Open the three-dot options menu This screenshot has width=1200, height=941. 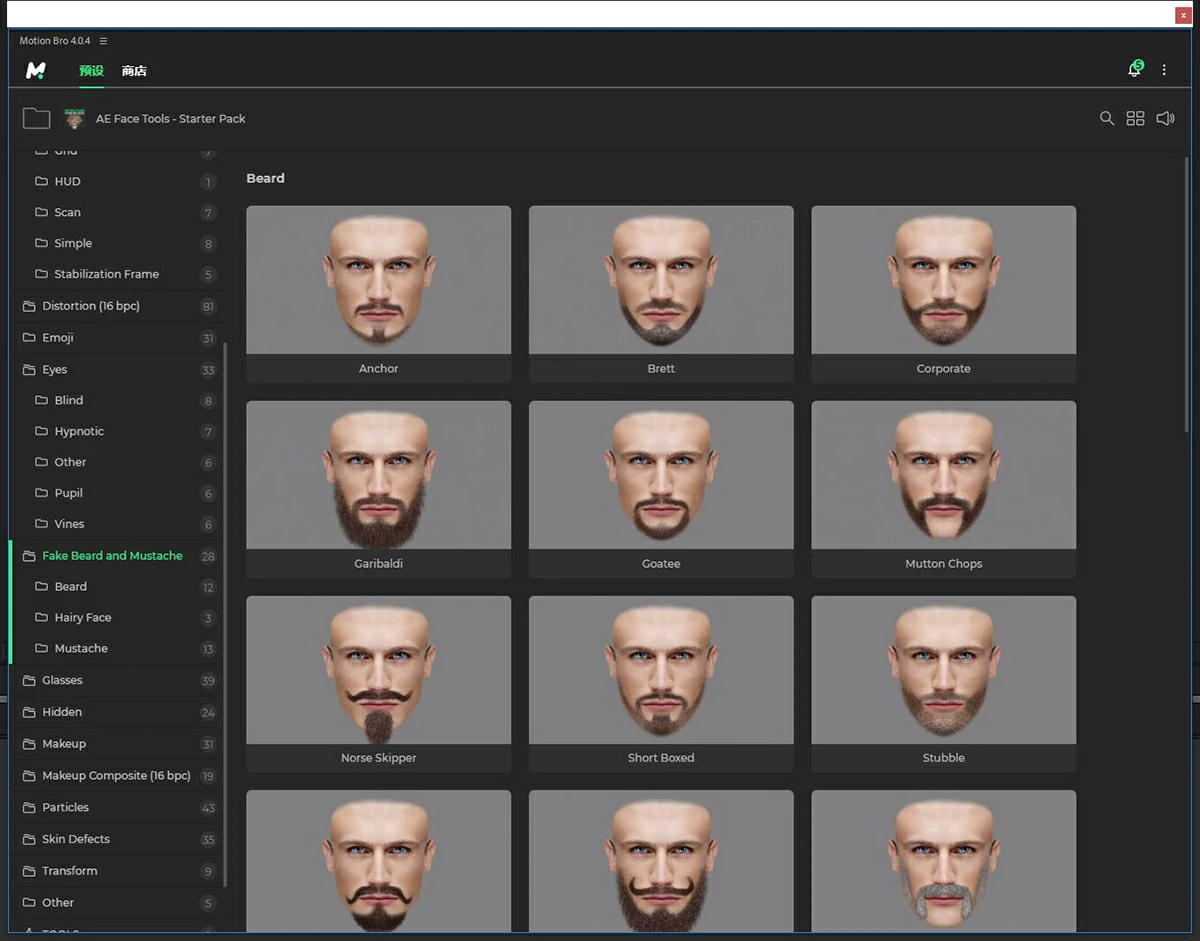click(x=1164, y=70)
